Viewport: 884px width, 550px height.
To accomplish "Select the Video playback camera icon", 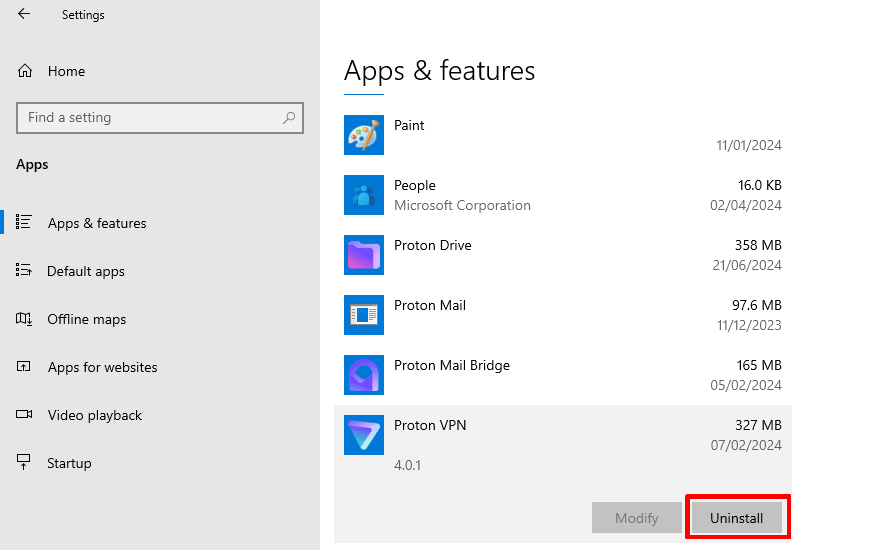I will point(24,415).
